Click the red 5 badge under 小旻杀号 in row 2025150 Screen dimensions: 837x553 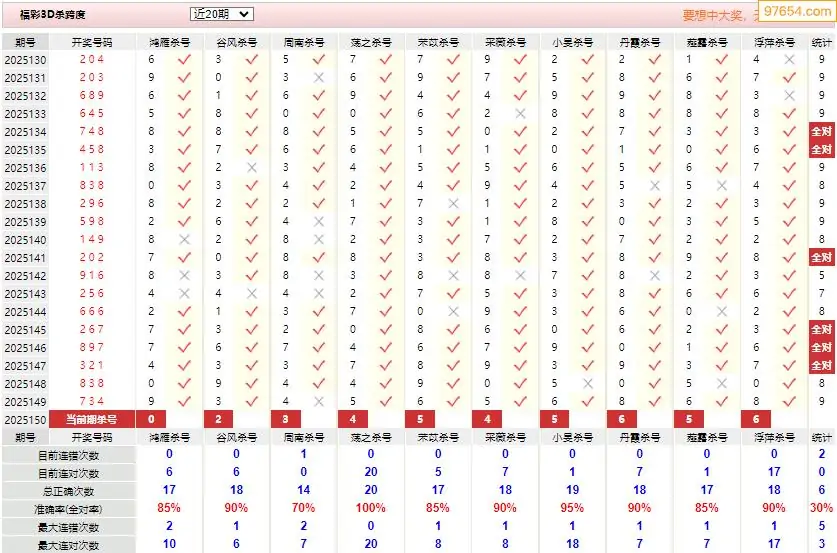coord(555,420)
